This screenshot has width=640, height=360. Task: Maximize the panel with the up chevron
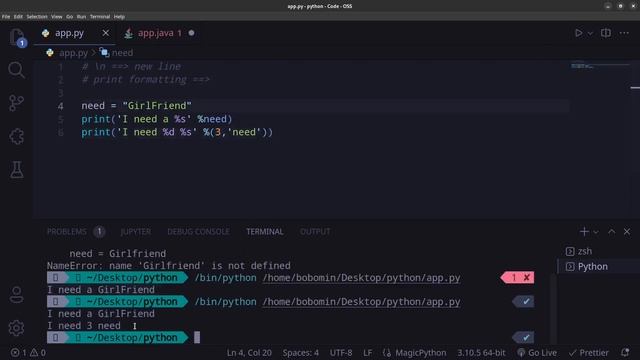pos(611,232)
